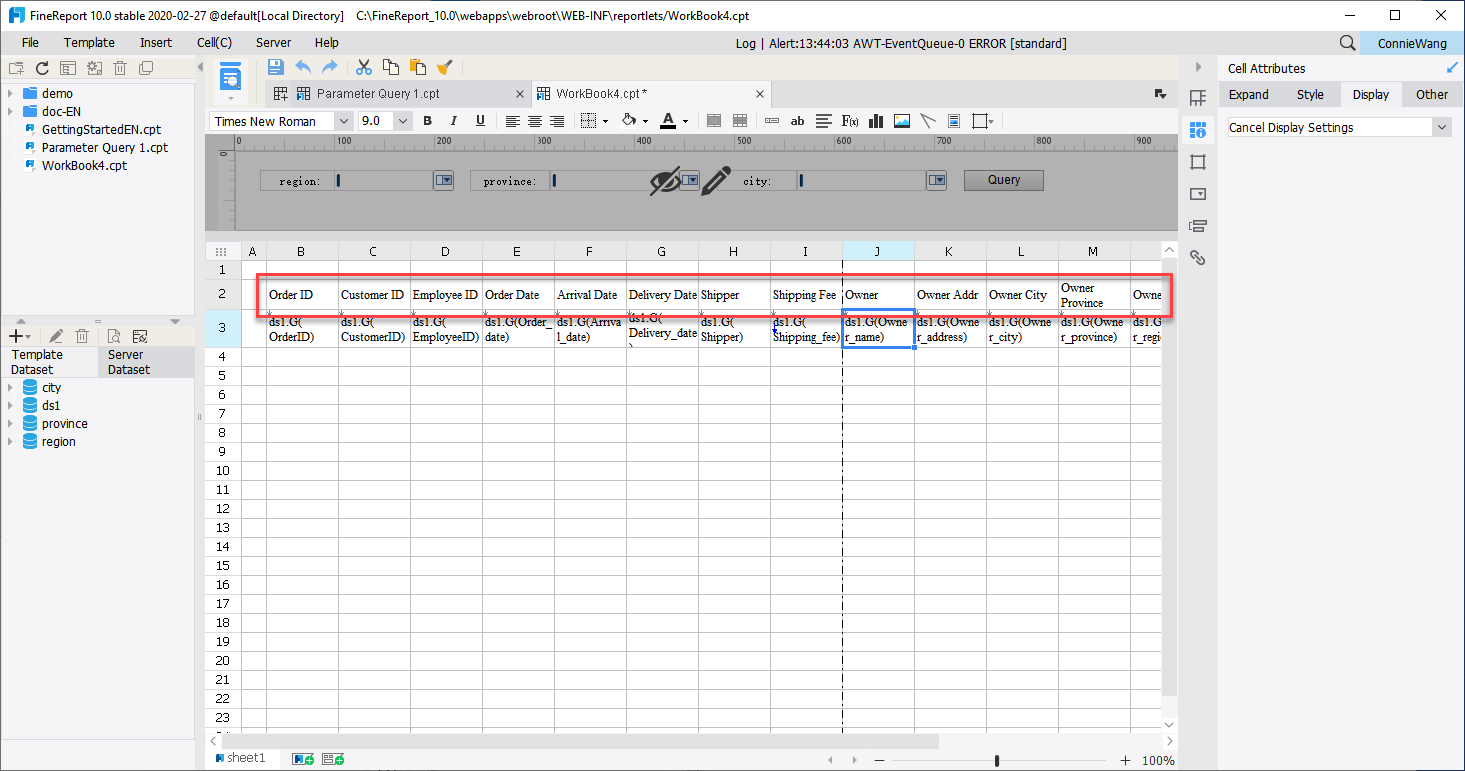1465x771 pixels.
Task: Open the search icon beside ConnieWang
Action: (x=1348, y=43)
